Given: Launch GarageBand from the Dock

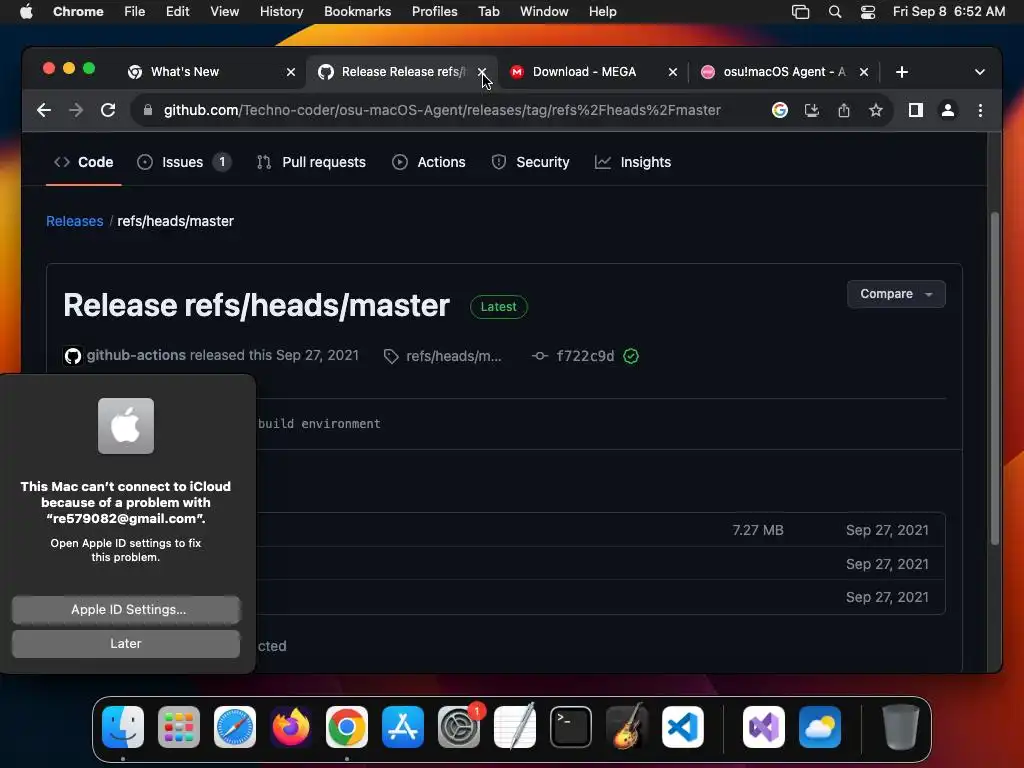Looking at the screenshot, I should click(627, 727).
